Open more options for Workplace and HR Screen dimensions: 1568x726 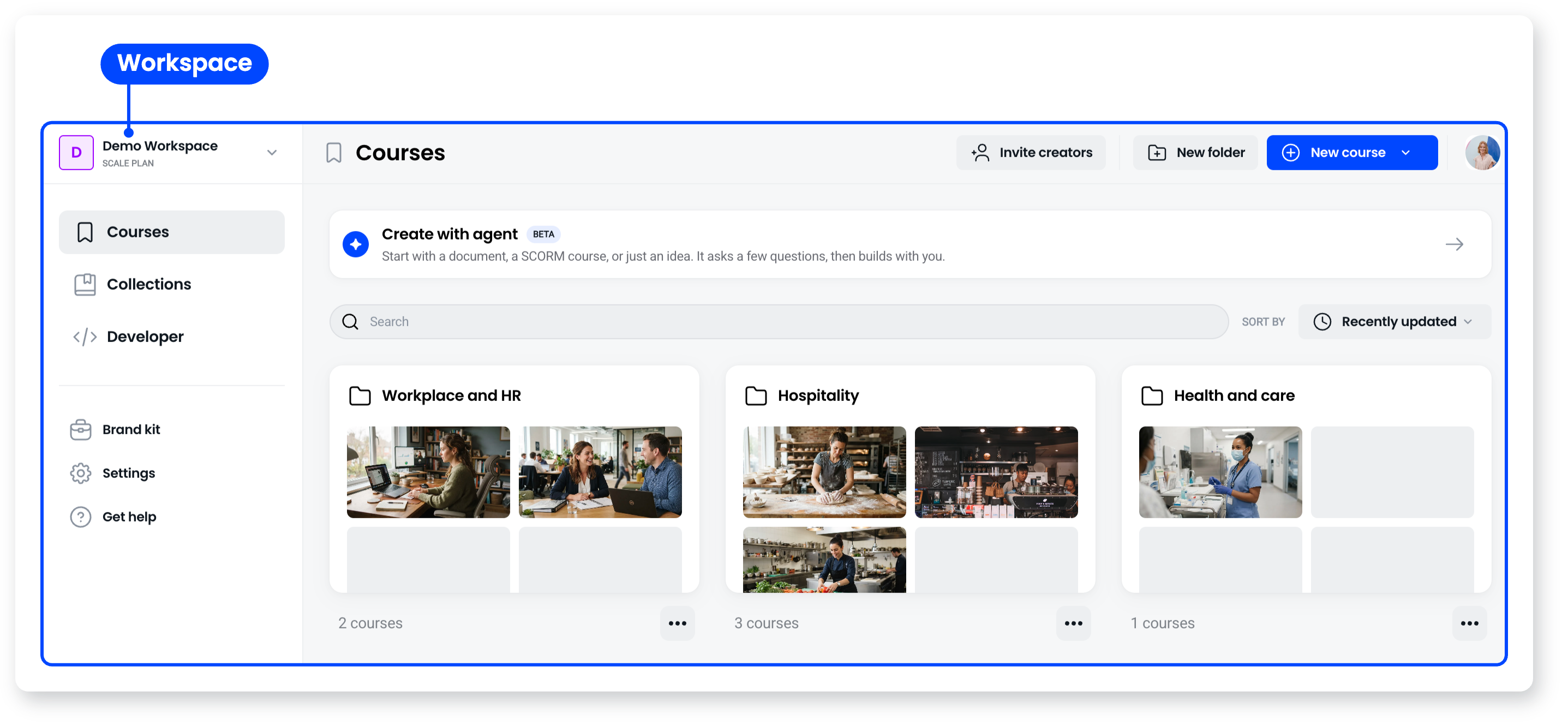tap(677, 624)
